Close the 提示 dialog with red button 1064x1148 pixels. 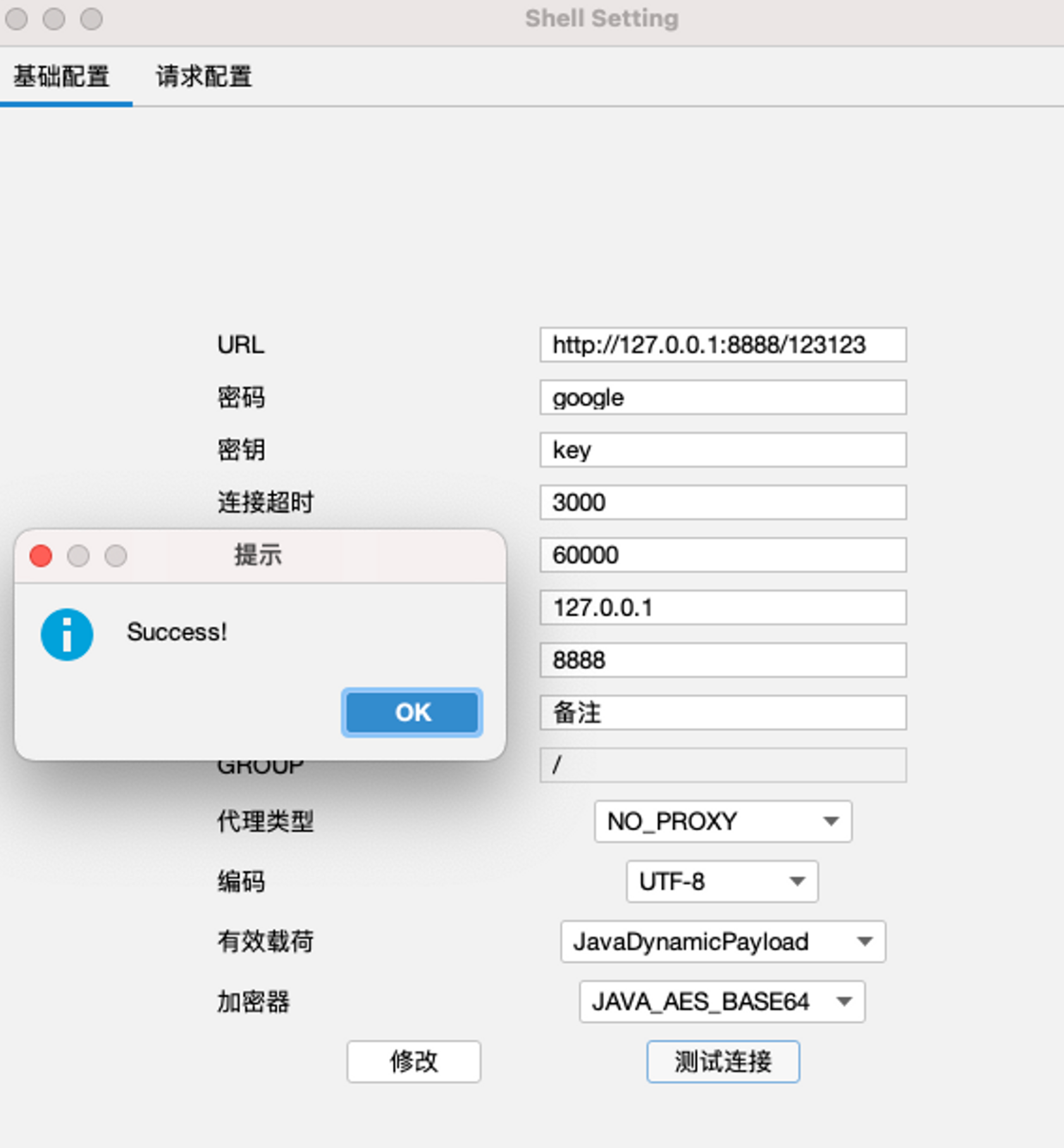(41, 556)
